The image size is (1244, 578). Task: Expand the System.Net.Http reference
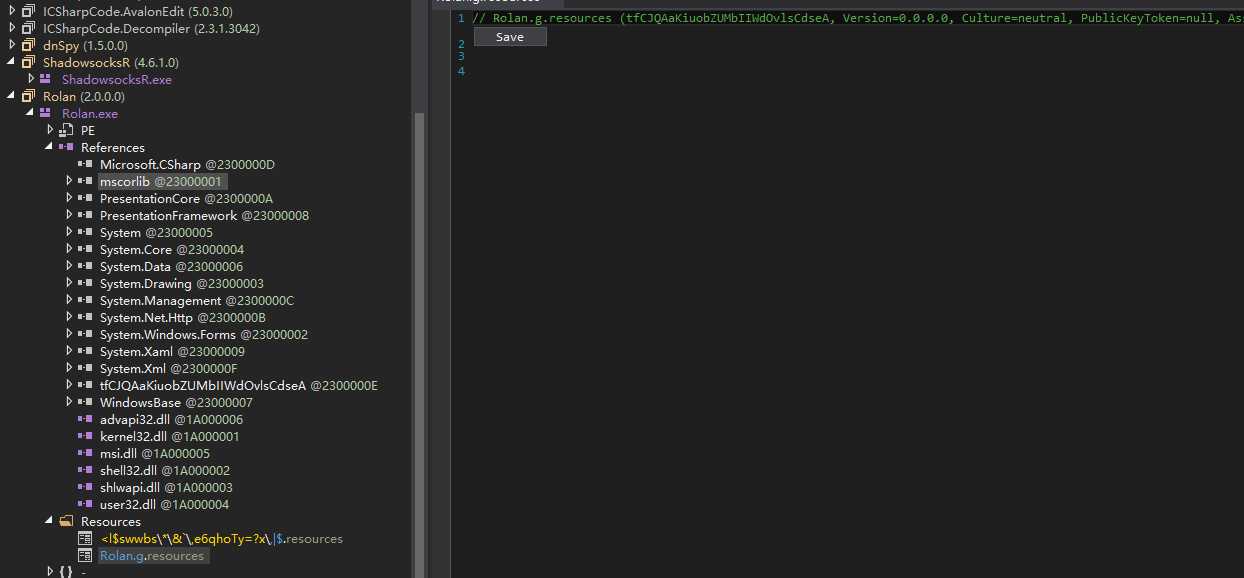pyautogui.click(x=69, y=317)
